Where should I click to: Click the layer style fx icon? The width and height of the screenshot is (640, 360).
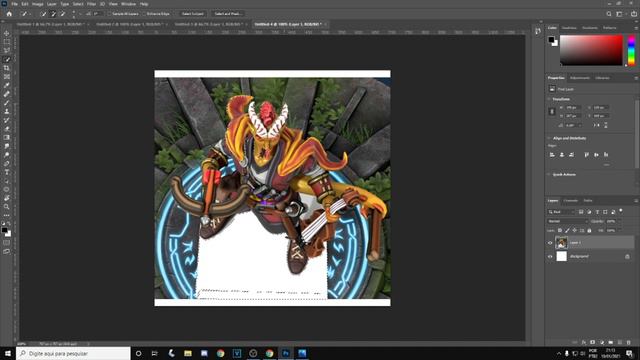pos(584,342)
